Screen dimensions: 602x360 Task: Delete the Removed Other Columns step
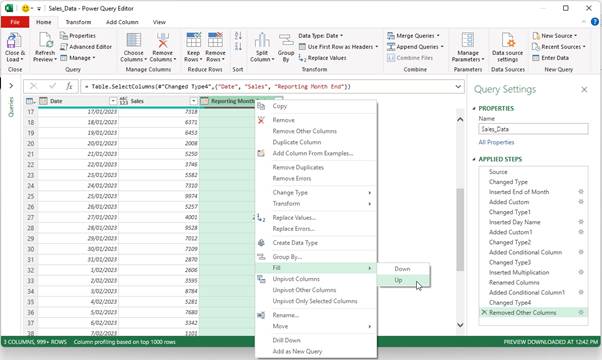pyautogui.click(x=484, y=312)
